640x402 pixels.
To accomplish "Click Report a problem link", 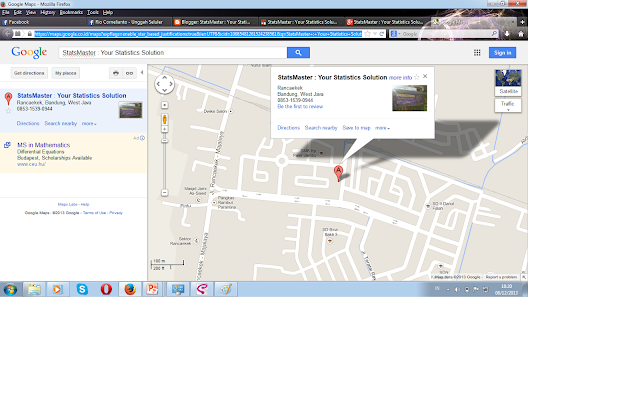I will tap(501, 277).
